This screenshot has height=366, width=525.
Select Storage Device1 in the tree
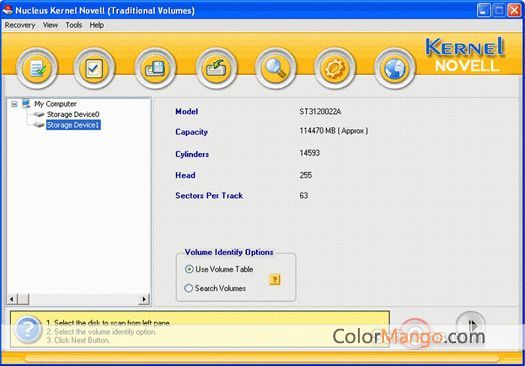[x=73, y=125]
